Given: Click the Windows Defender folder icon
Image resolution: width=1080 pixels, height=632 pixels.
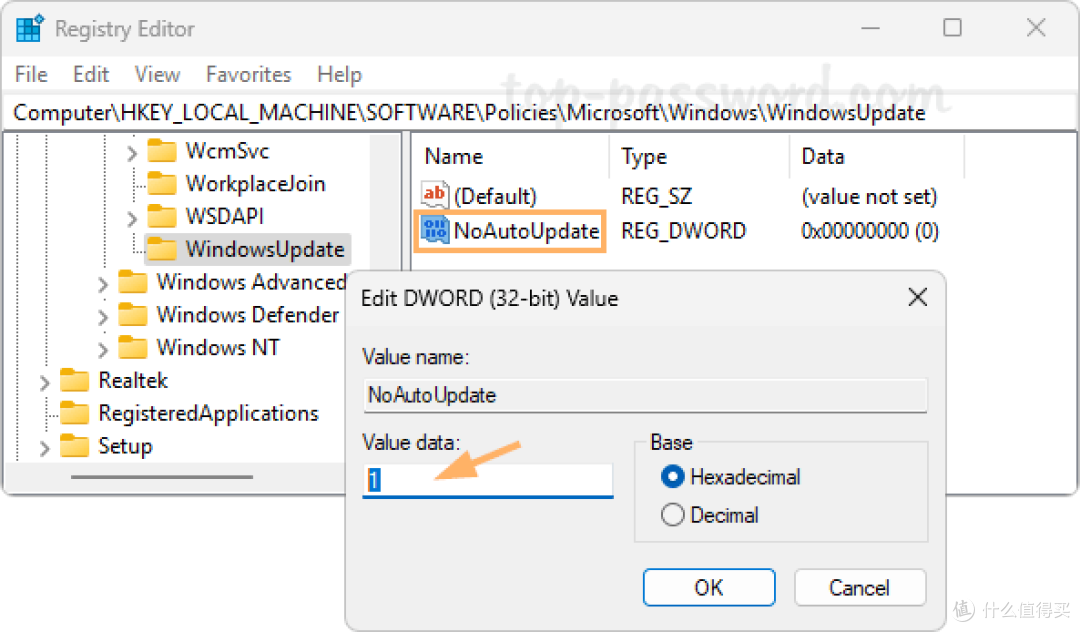Looking at the screenshot, I should pos(133,315).
